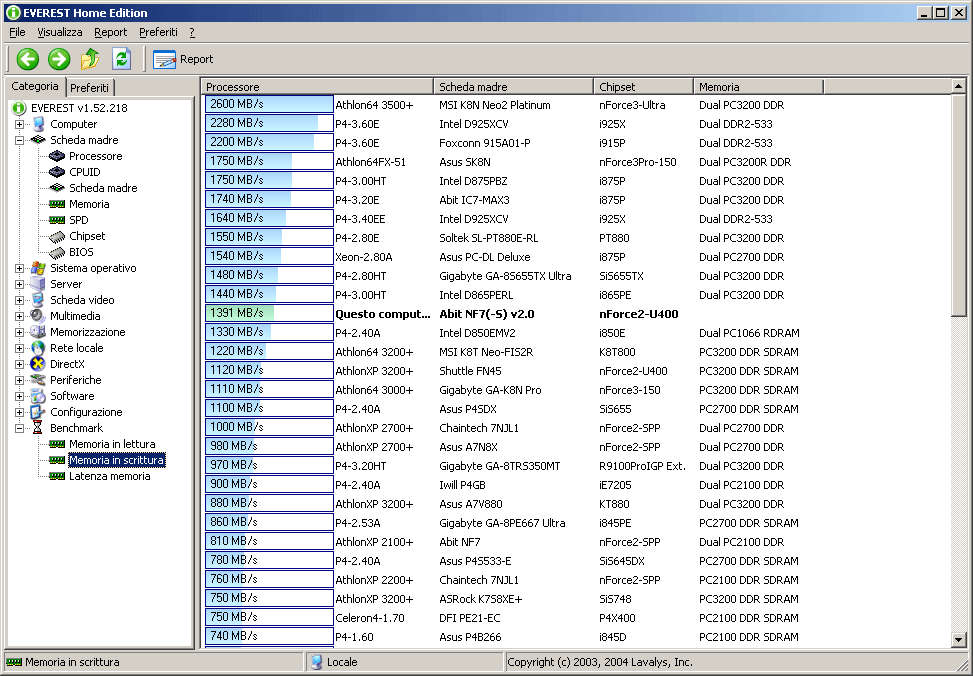Click the green 1391 MB/s bar
This screenshot has width=973, height=676.
tap(269, 313)
